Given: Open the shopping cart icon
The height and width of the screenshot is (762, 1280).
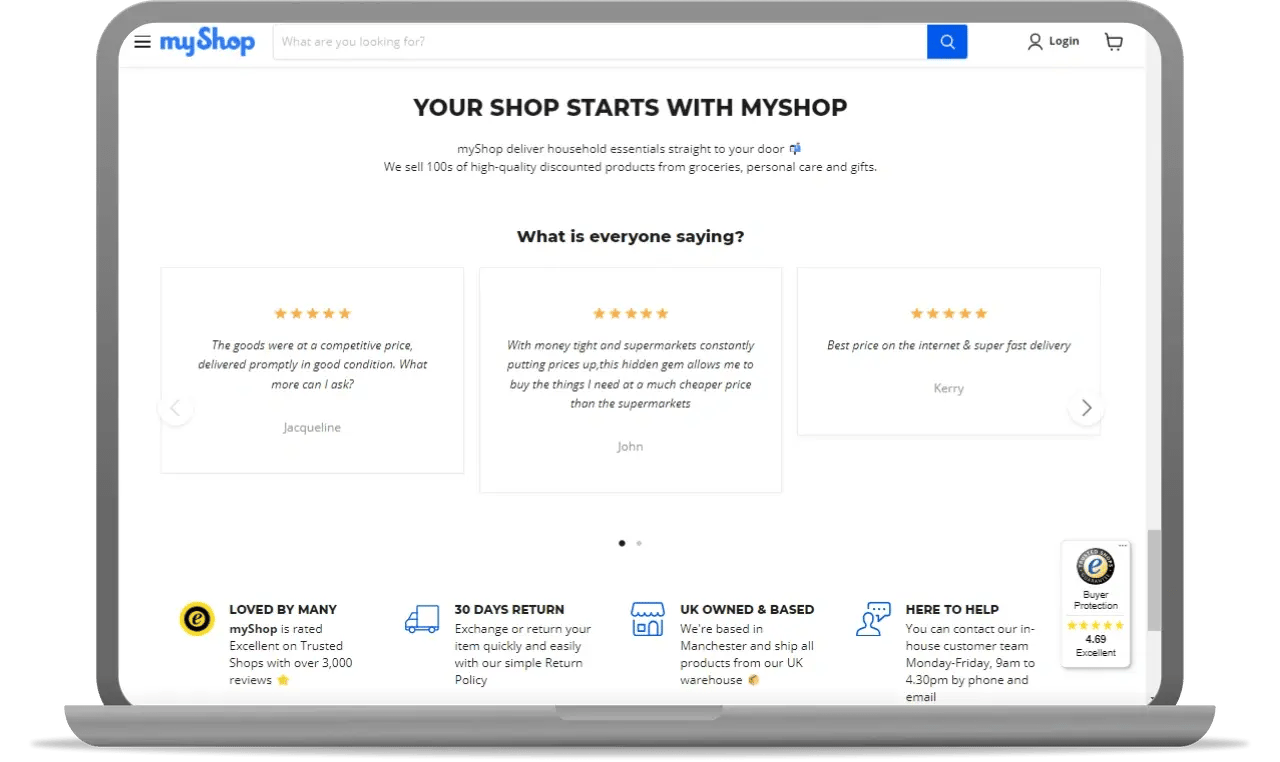Looking at the screenshot, I should (1114, 42).
